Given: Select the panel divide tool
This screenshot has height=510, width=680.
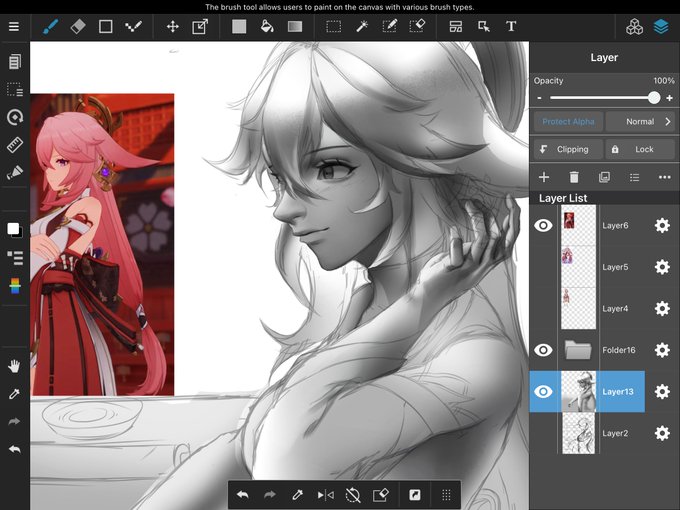Looking at the screenshot, I should 456,26.
